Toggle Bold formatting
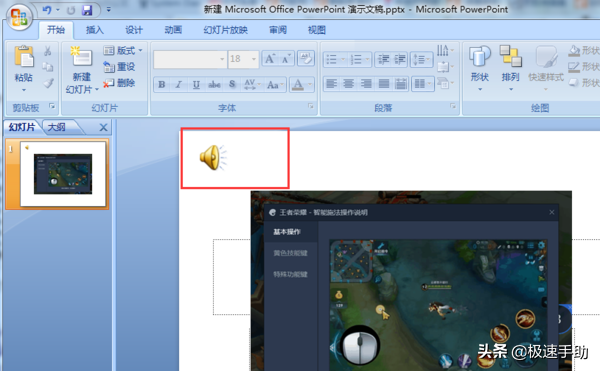 pos(162,84)
